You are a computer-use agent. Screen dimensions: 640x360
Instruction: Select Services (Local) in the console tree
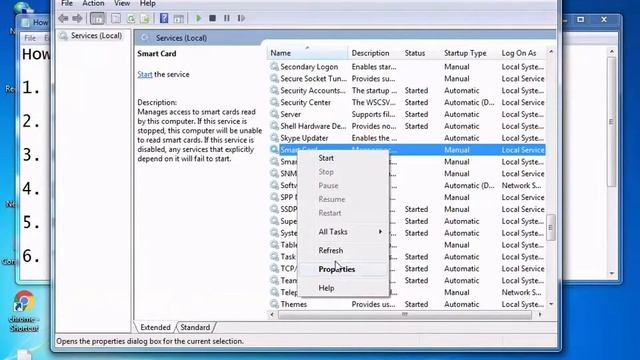point(96,36)
